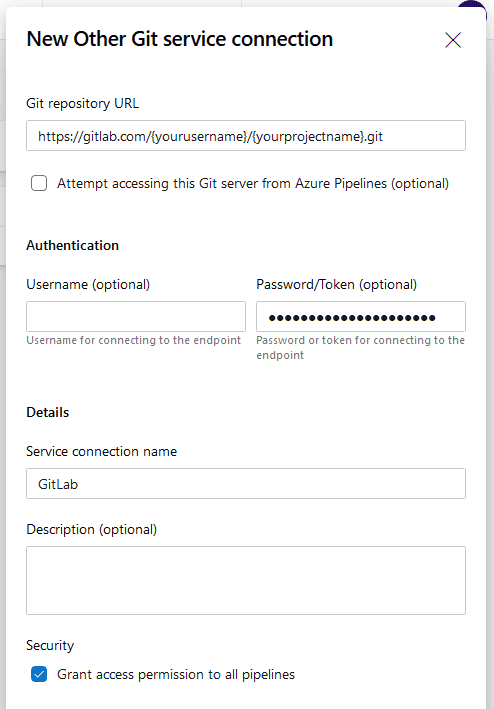Screen dimensions: 494x709
Task: Enable Attempt accessing this Git server checkbox
Action: tap(39, 183)
